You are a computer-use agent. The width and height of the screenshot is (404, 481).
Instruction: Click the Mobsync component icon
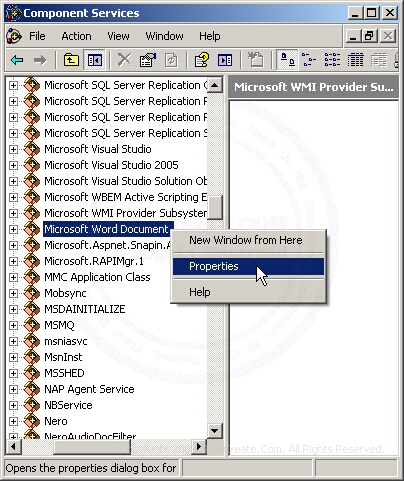click(x=32, y=293)
